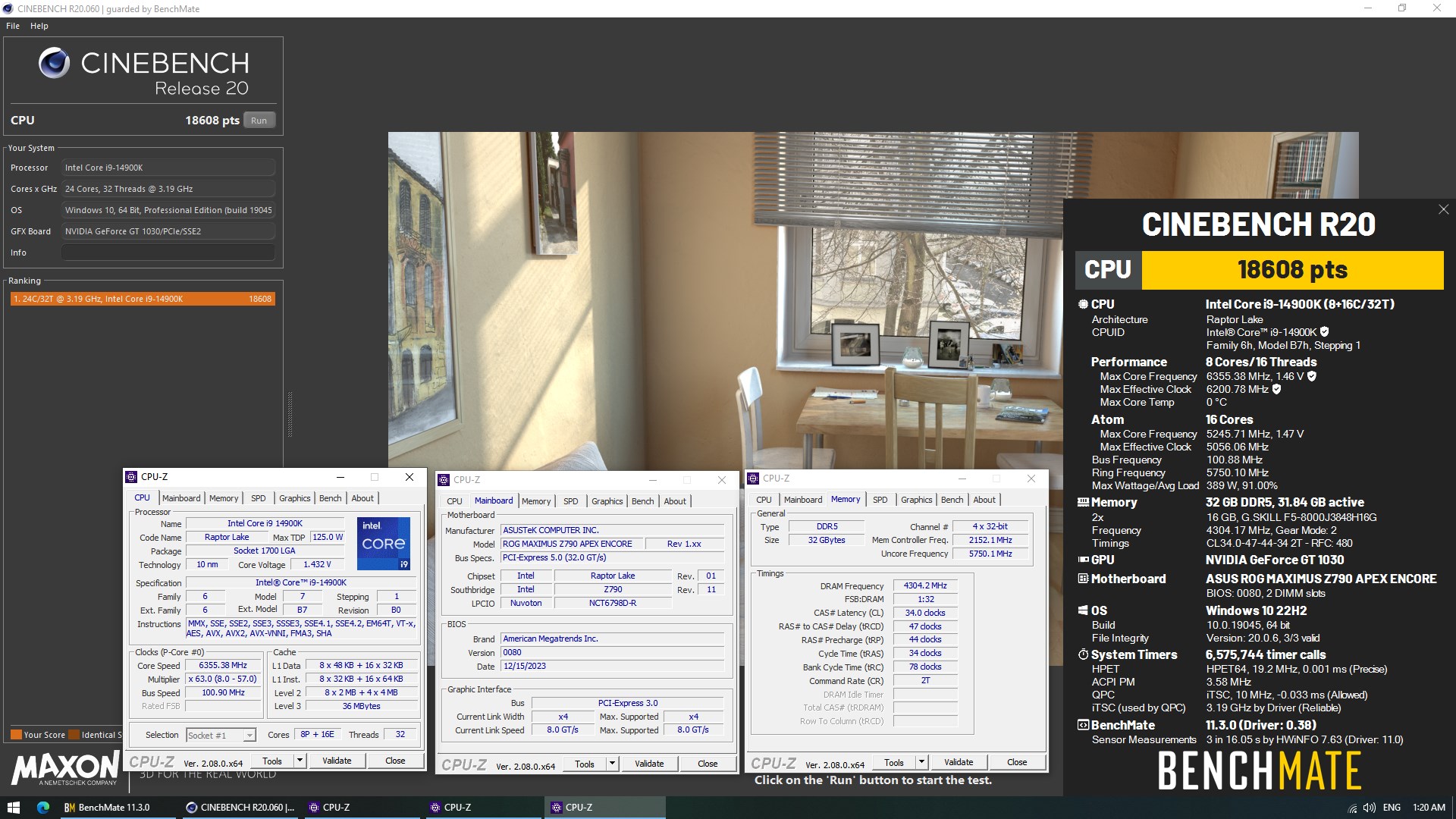Click Close button in Mainboard CPU-Z window

(x=708, y=764)
